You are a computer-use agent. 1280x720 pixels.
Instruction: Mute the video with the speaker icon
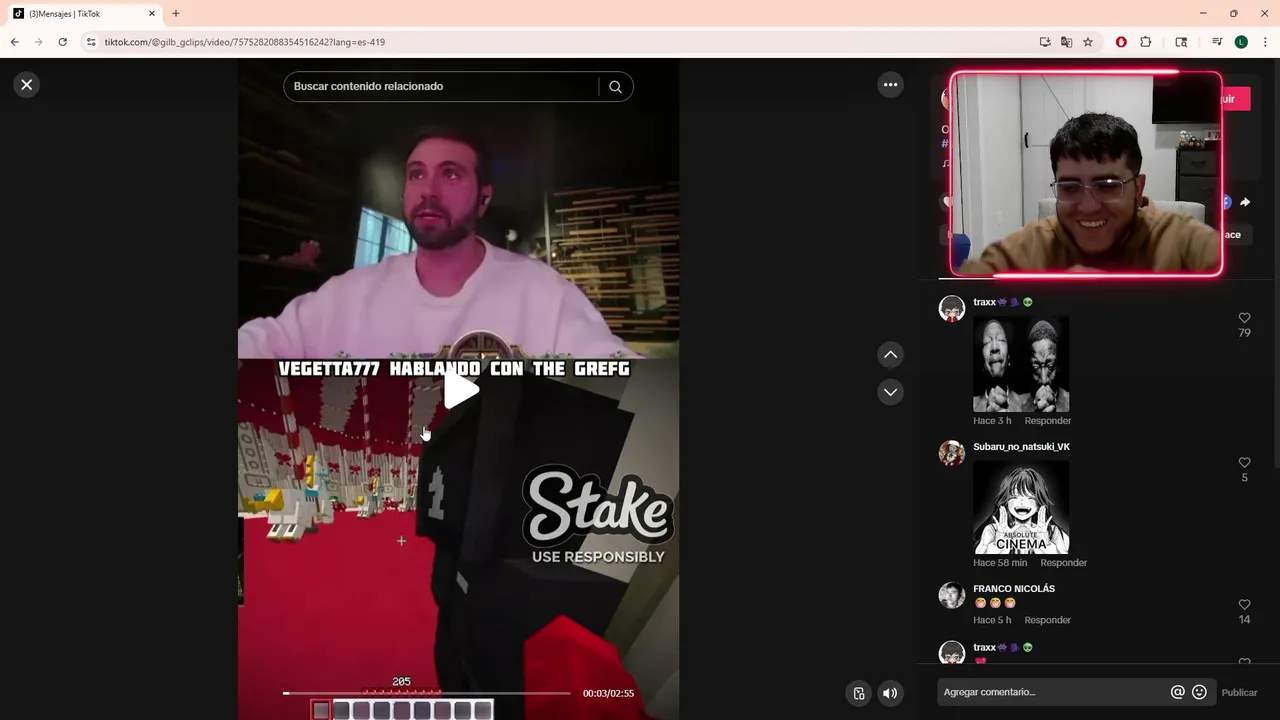[x=890, y=693]
